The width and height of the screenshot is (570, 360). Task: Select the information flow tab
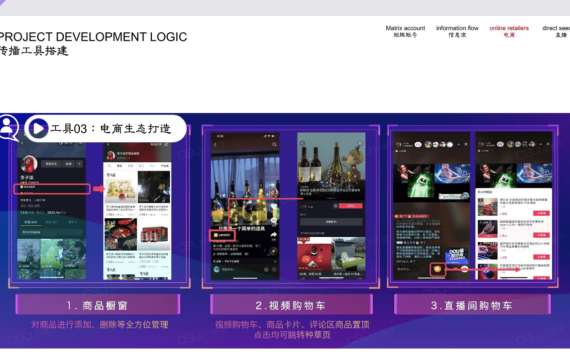coord(457,31)
